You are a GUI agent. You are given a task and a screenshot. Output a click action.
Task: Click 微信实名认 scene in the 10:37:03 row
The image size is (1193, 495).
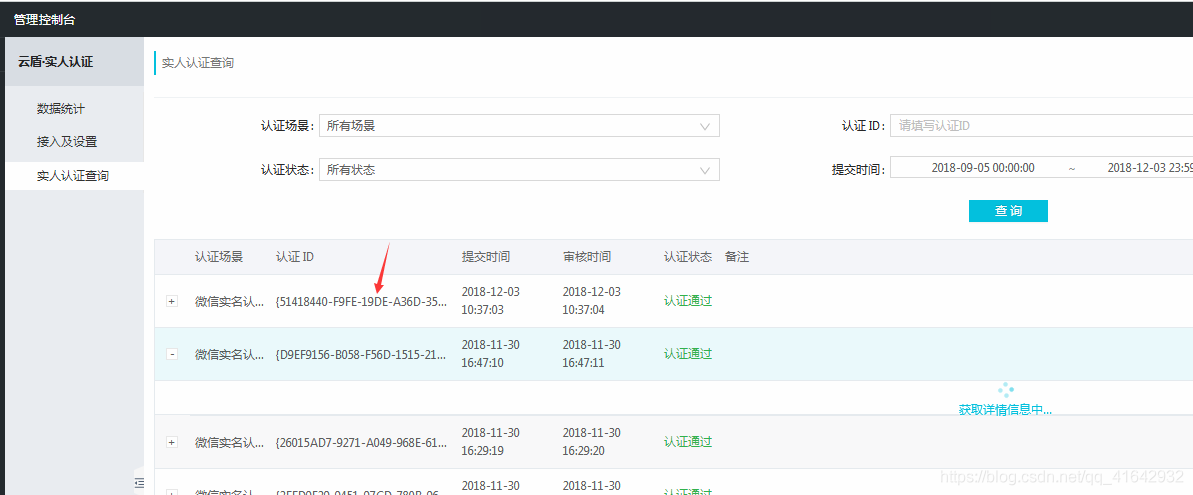point(230,301)
